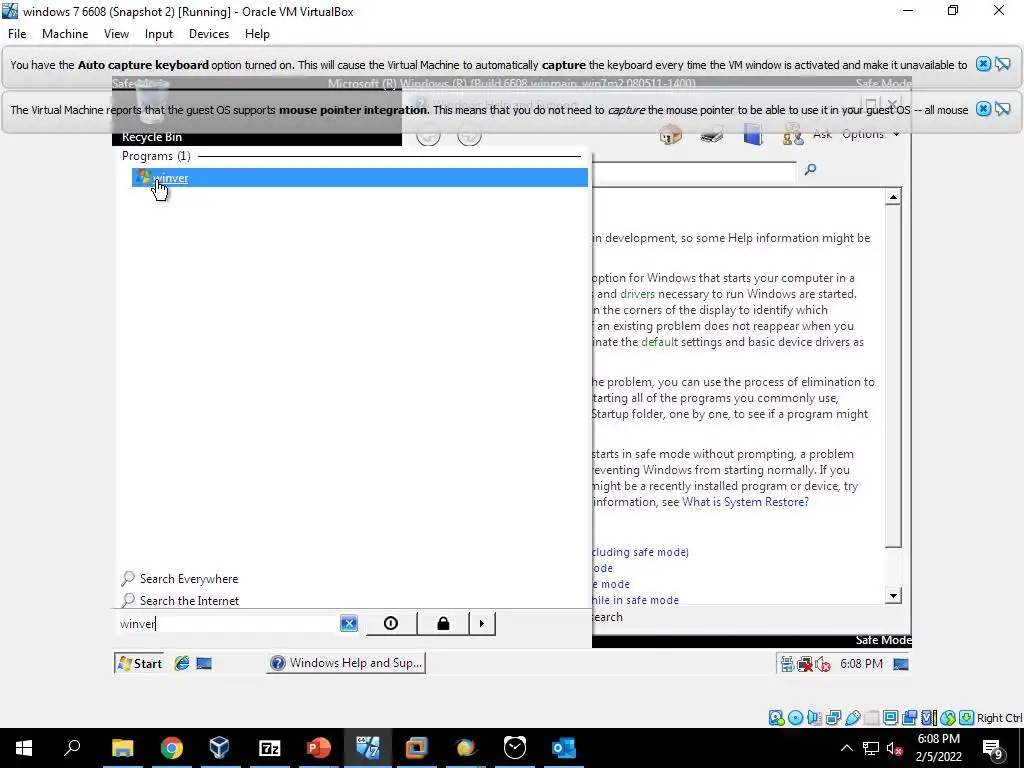Open the Options dropdown in Help window
This screenshot has width=1024, height=768.
click(871, 134)
